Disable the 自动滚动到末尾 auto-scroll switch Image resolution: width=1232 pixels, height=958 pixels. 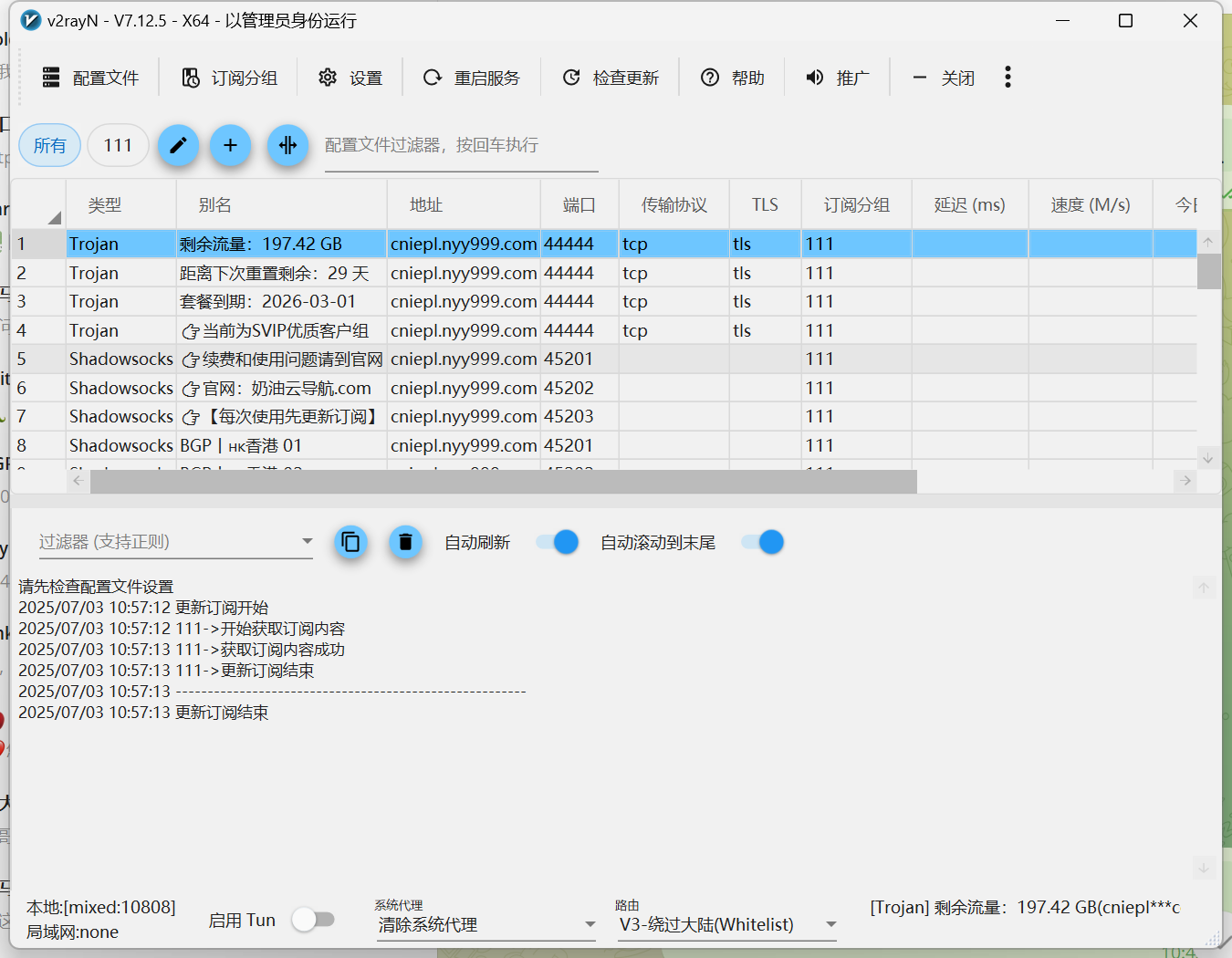[x=762, y=542]
